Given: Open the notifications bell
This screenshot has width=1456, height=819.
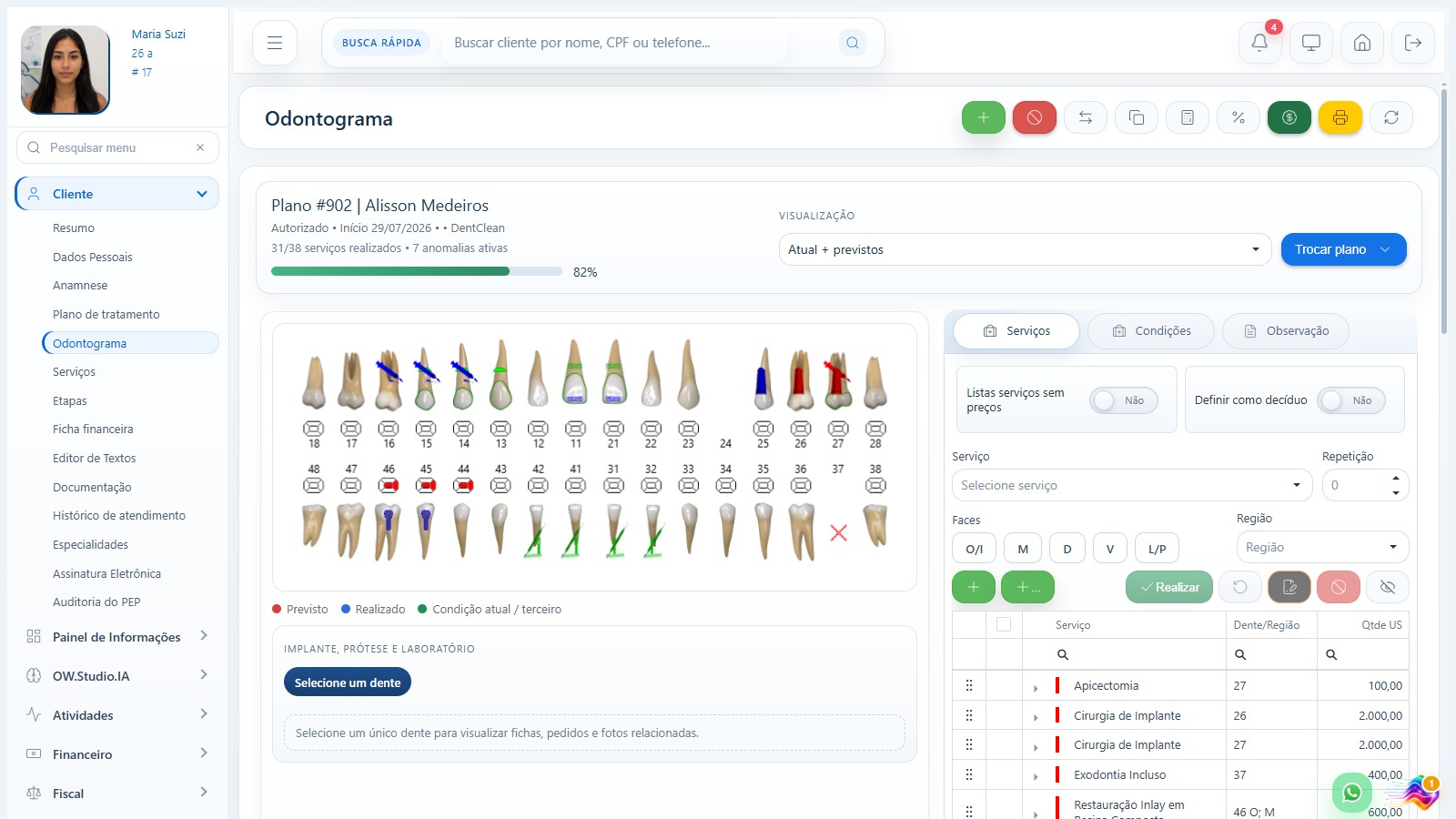Looking at the screenshot, I should (1259, 43).
